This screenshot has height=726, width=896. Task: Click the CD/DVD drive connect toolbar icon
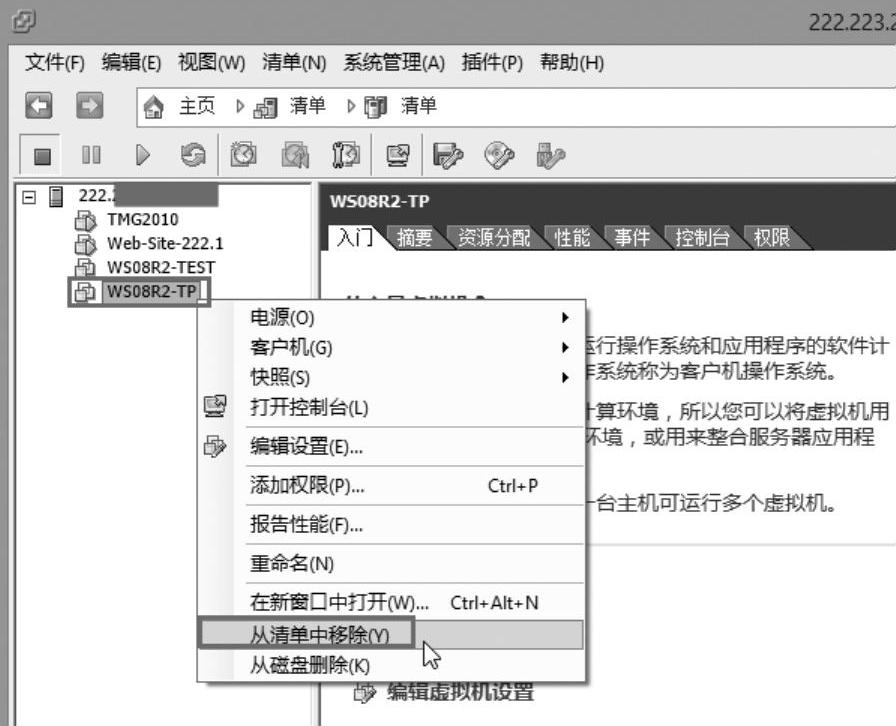[499, 155]
